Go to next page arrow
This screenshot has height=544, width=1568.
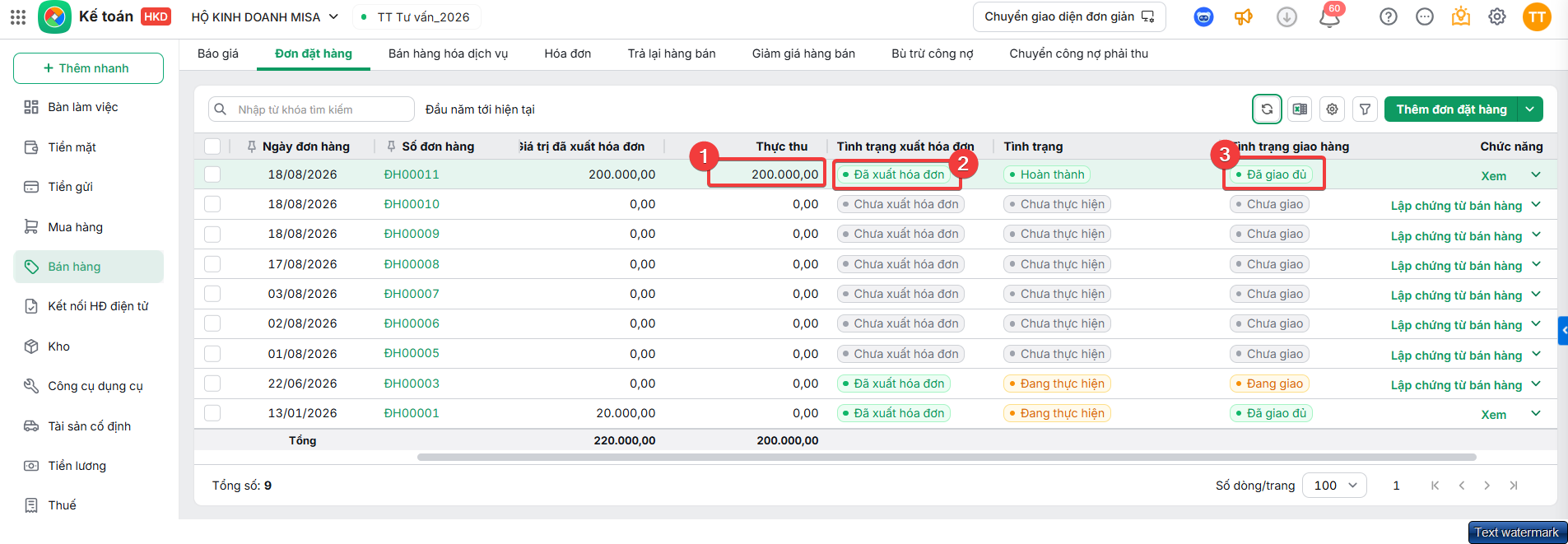(x=1487, y=486)
